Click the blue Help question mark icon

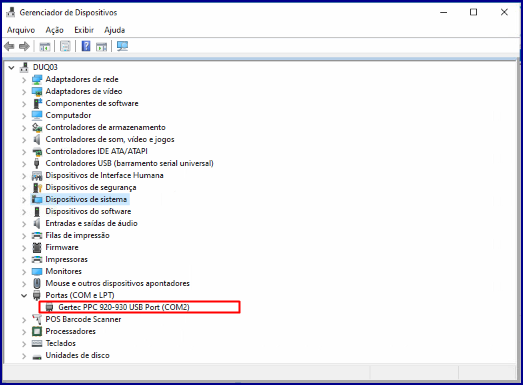pyautogui.click(x=86, y=46)
